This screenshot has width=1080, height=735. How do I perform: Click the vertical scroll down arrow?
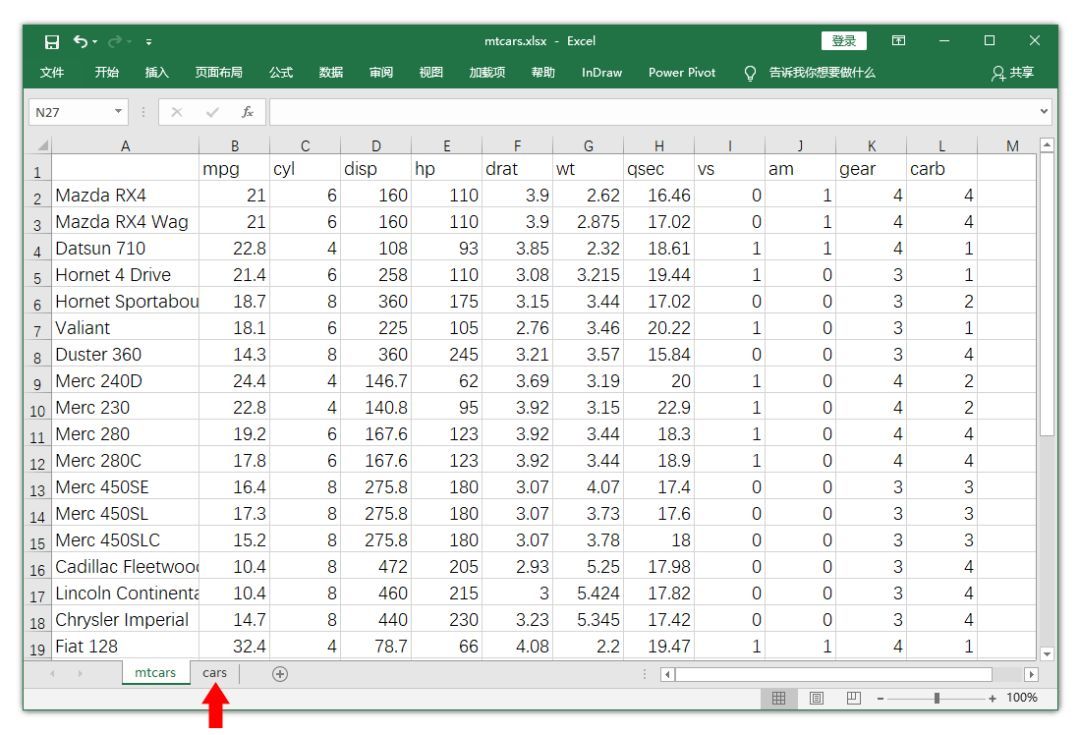(x=1047, y=654)
